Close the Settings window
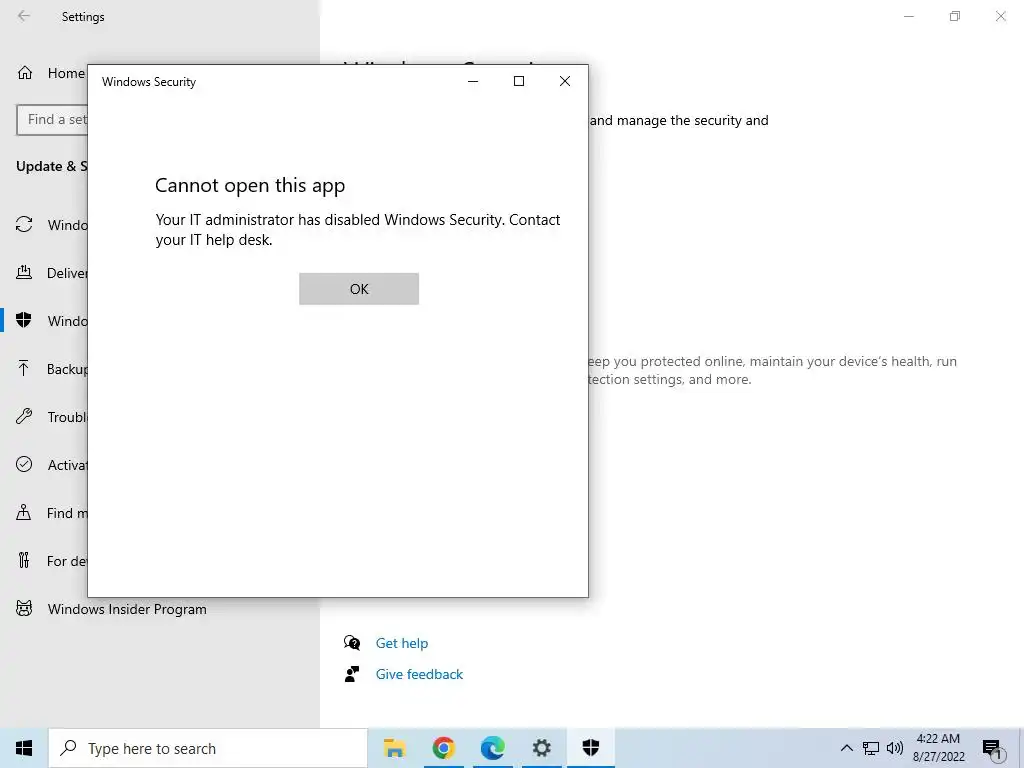This screenshot has height=768, width=1024. [x=1000, y=16]
